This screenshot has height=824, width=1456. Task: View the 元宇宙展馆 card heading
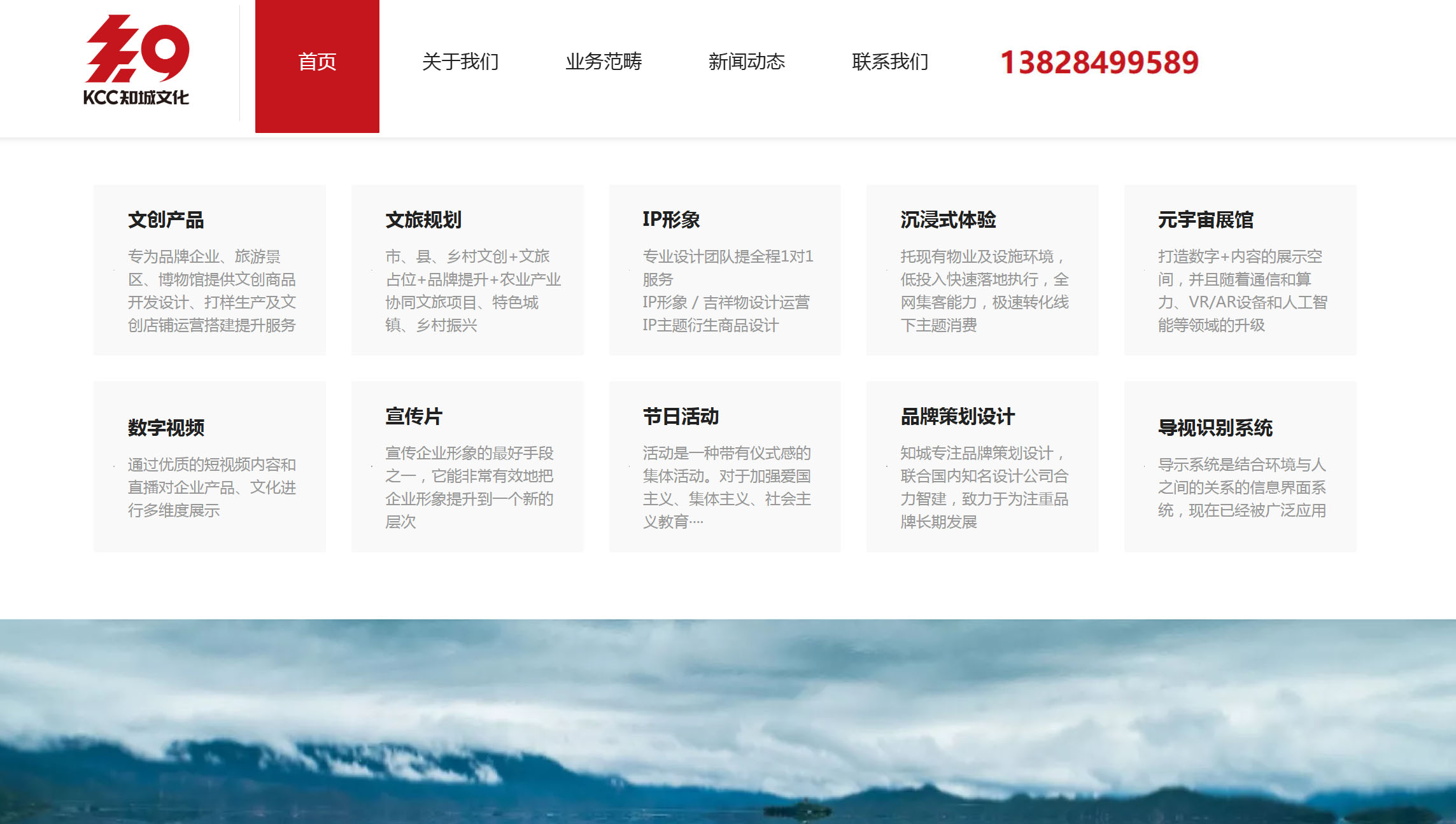coord(1205,220)
